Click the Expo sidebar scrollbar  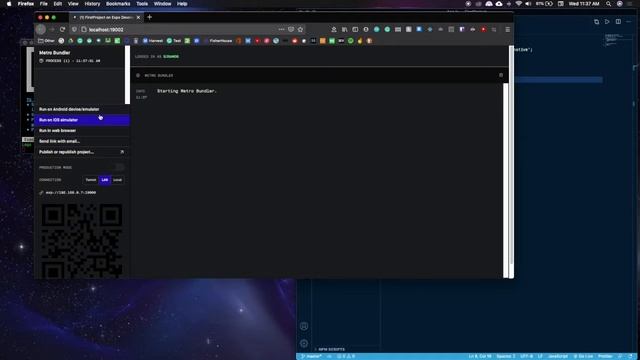click(x=127, y=75)
